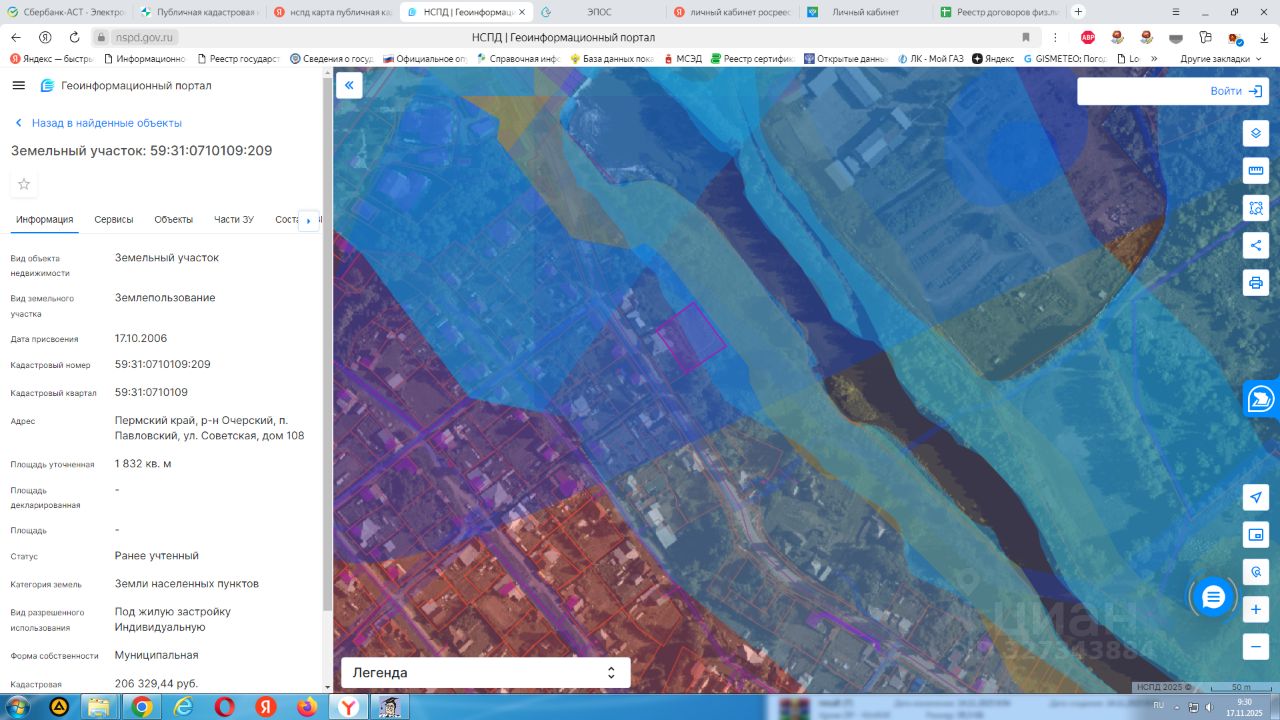The image size is (1280, 720).
Task: Select the ruler measurement tool
Action: tap(1256, 170)
